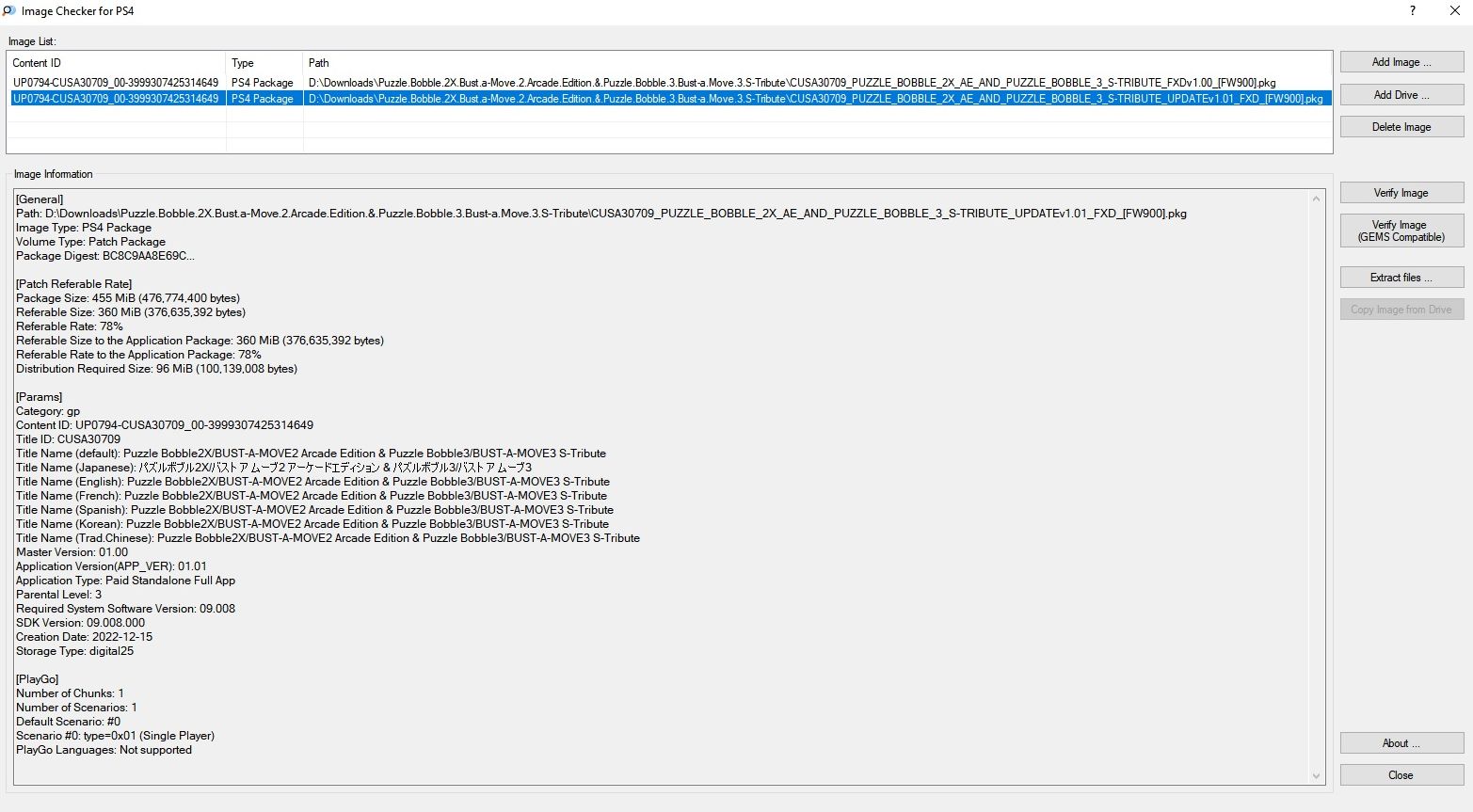This screenshot has width=1473, height=812.
Task: Click the Category: gp line
Action: point(48,411)
